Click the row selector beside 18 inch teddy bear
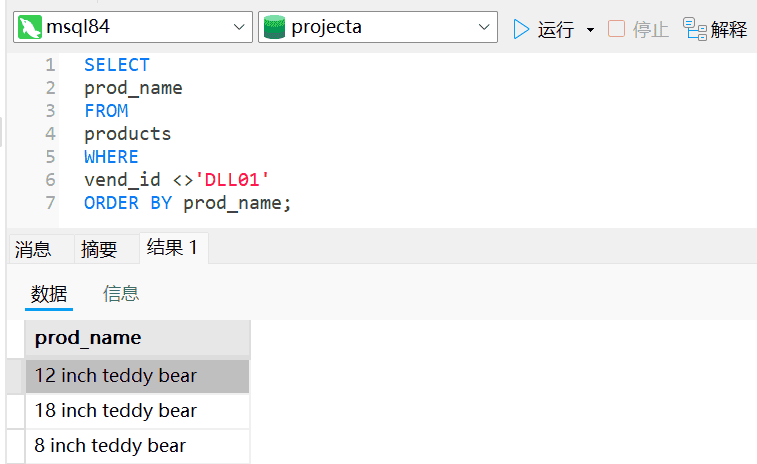 (x=15, y=411)
